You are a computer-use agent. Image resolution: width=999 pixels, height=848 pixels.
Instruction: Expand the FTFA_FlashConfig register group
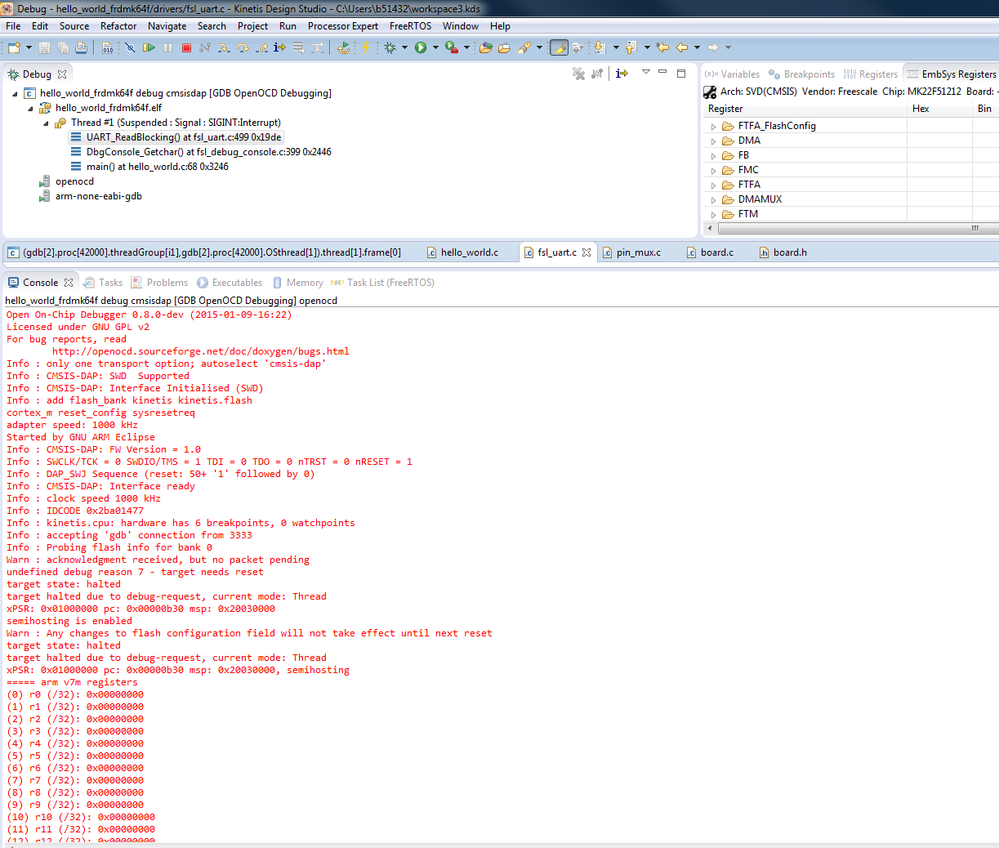713,127
